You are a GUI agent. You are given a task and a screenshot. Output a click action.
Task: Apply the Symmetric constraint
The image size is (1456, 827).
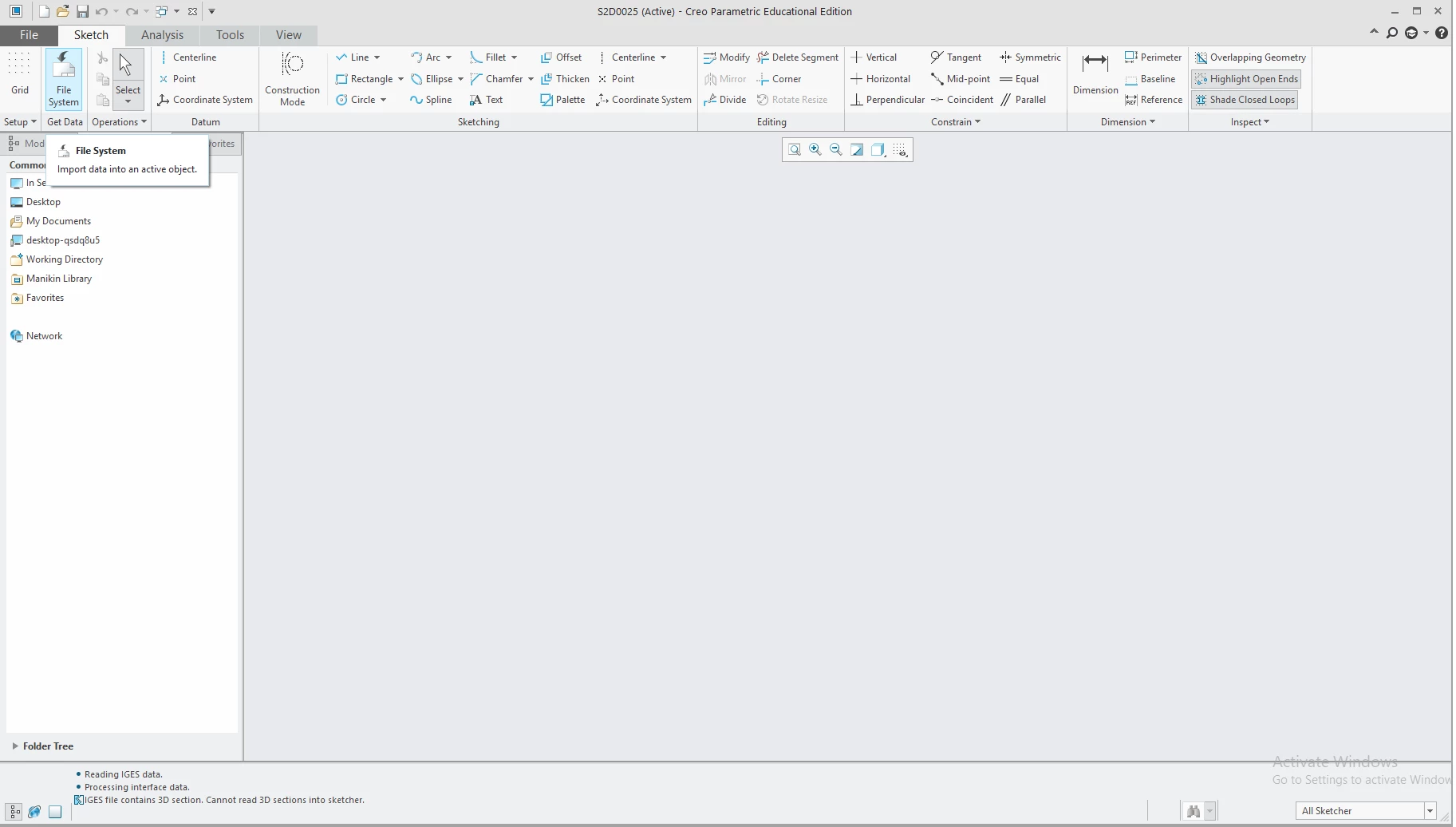[1030, 57]
